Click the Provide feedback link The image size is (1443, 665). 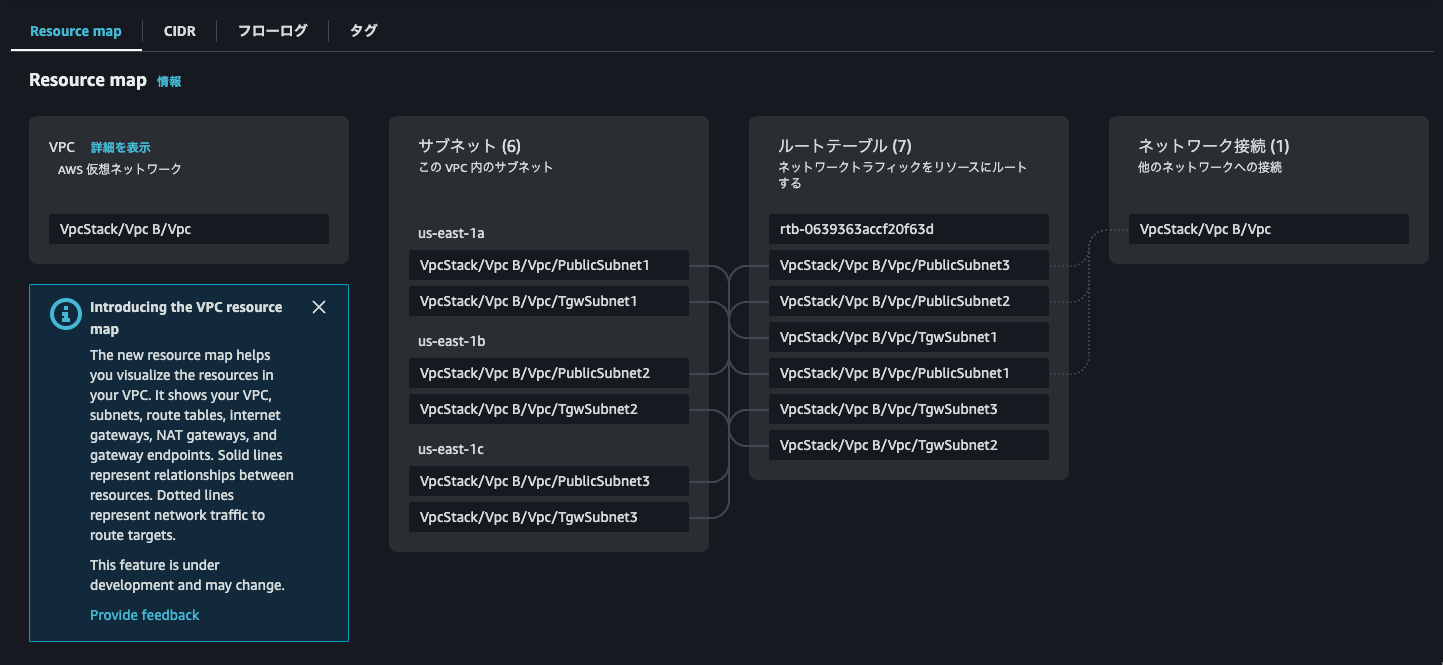click(144, 614)
